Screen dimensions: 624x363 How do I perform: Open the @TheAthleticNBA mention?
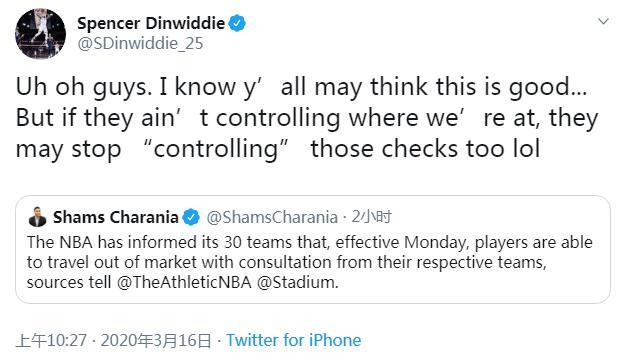[x=184, y=282]
